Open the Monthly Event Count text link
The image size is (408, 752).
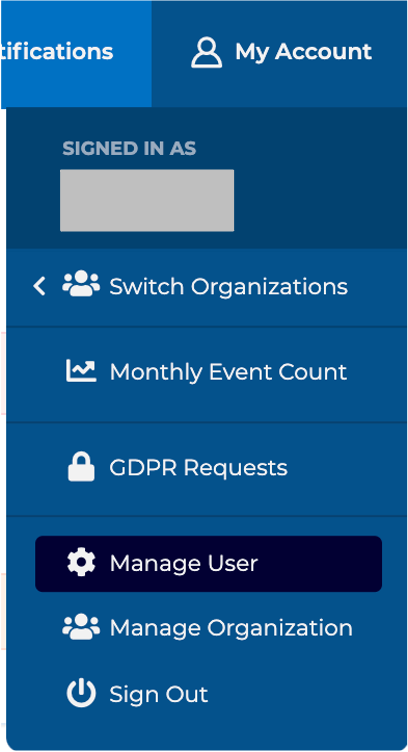tap(228, 372)
